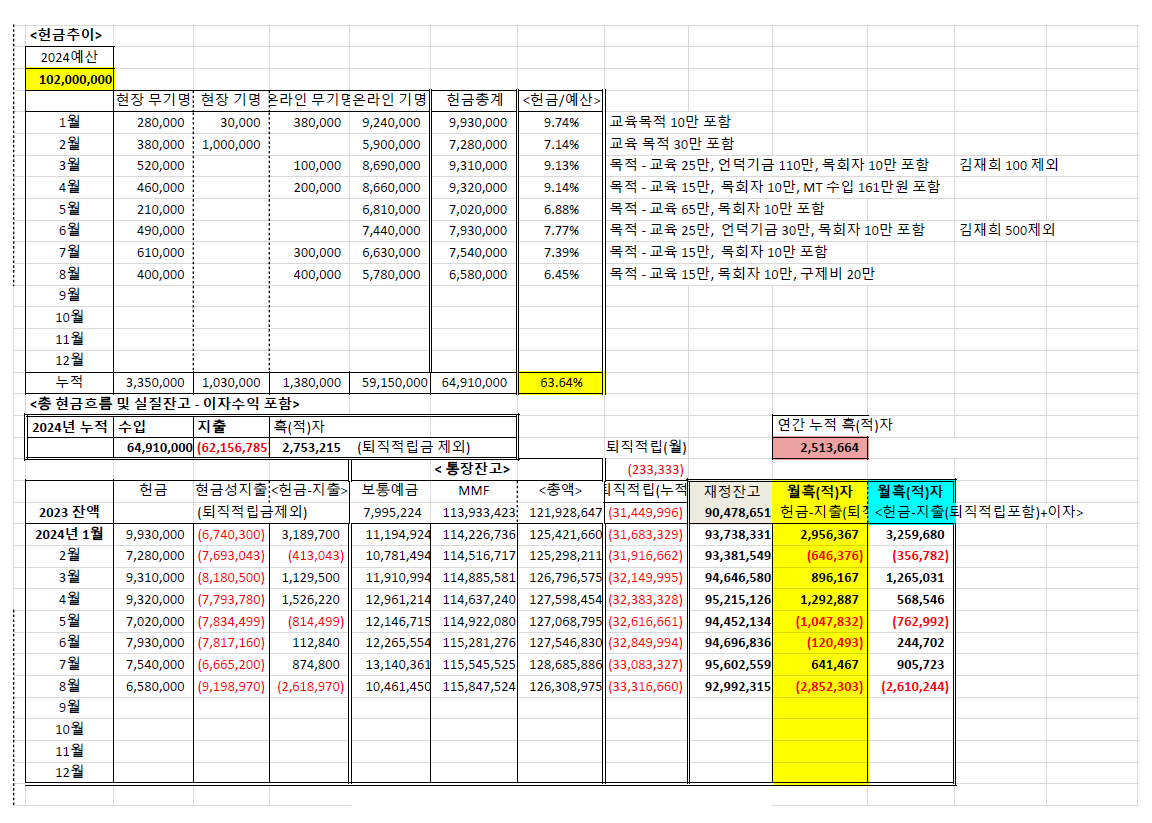Click the red (62,156,785 지출 total cell
1152x823 pixels.
click(231, 447)
